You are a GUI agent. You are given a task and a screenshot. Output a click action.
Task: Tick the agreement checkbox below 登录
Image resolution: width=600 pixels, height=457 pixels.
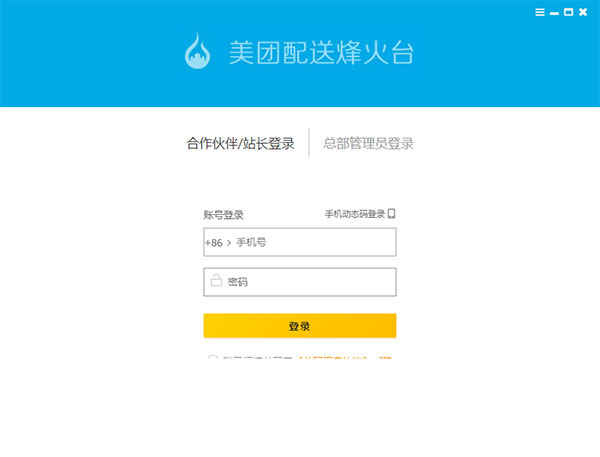[212, 358]
